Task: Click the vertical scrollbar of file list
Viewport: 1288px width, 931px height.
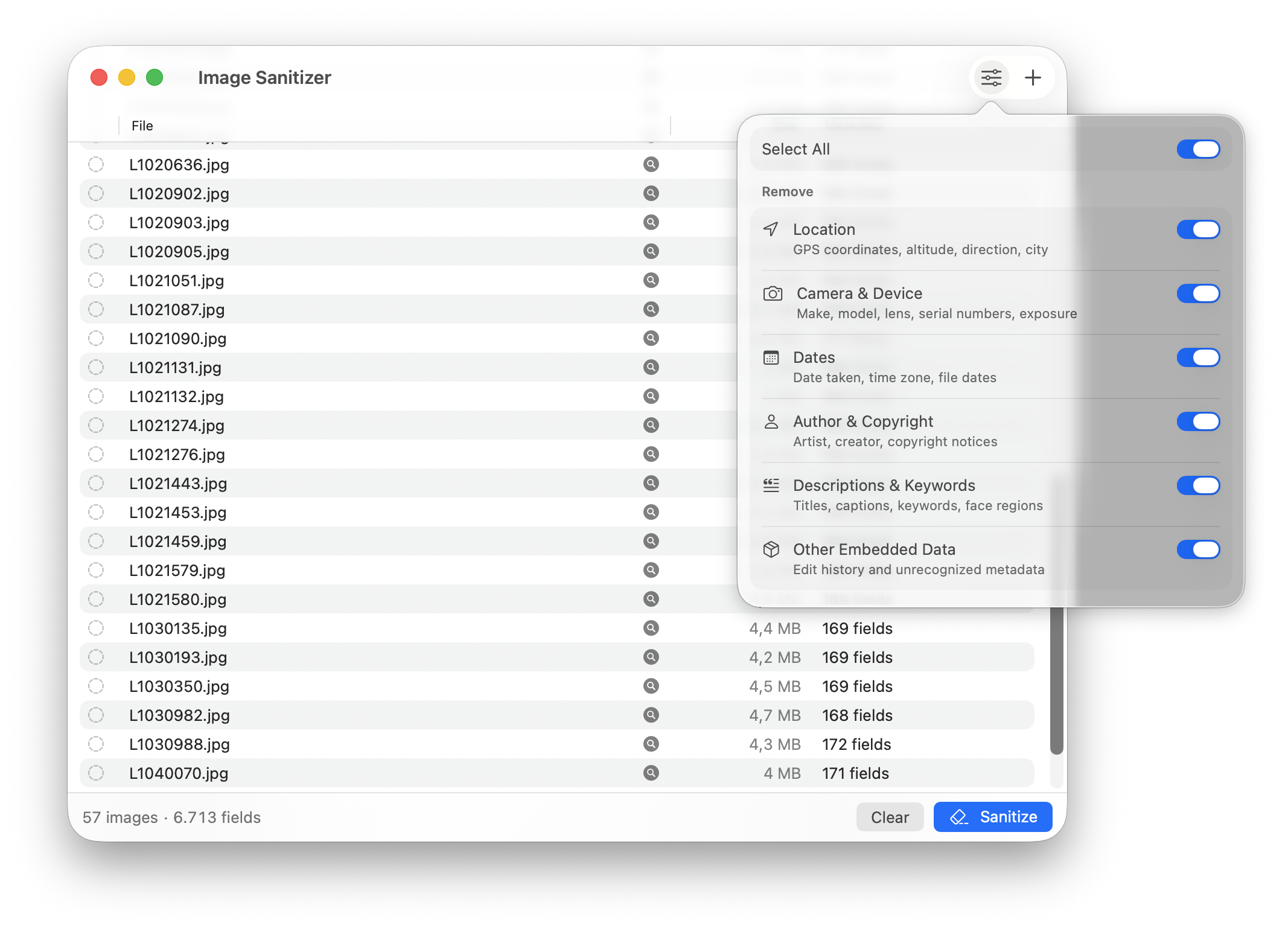Action: 1056,679
